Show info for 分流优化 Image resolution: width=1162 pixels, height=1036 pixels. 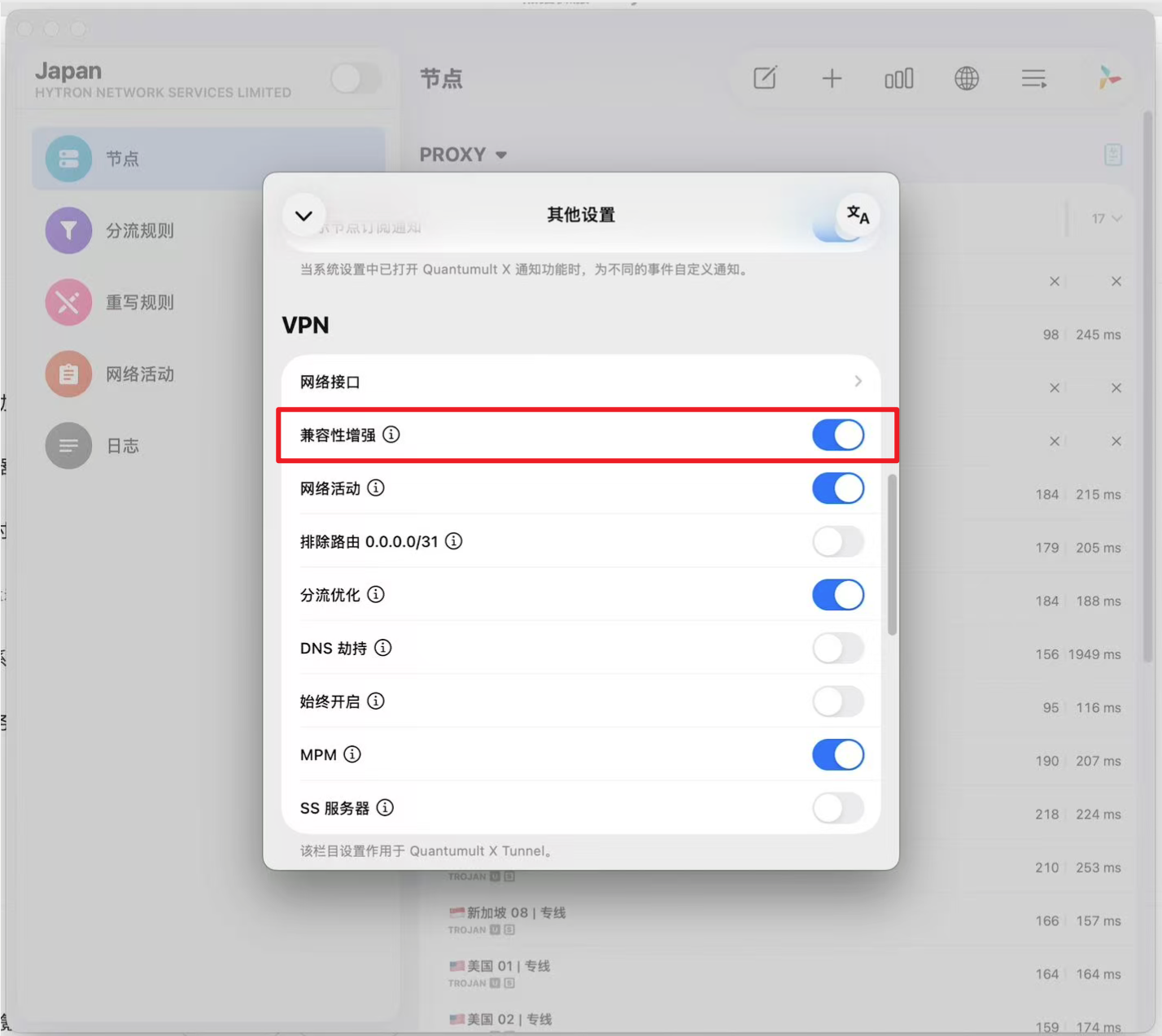tap(376, 595)
